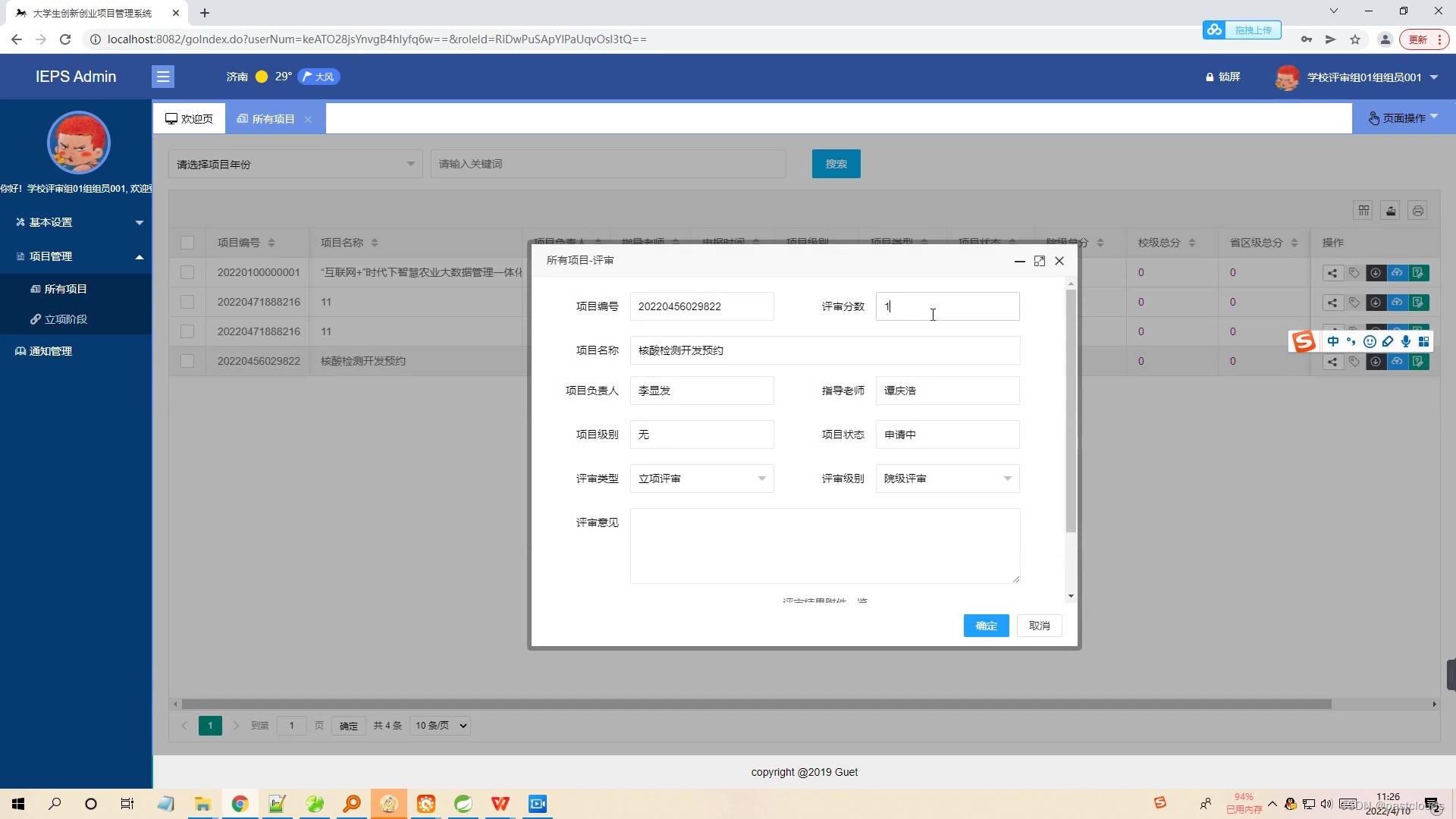1456x819 pixels.
Task: Click the print icon in top right toolbar
Action: (1418, 210)
